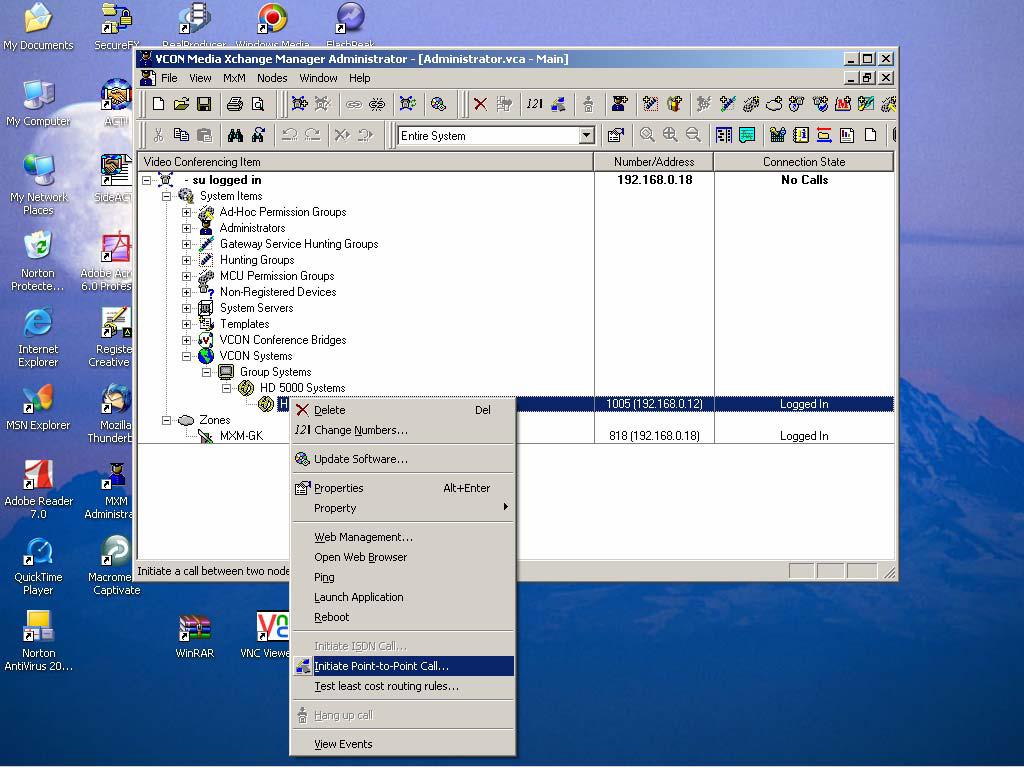
Task: Click the Save floppy disk toolbar icon
Action: (x=204, y=104)
